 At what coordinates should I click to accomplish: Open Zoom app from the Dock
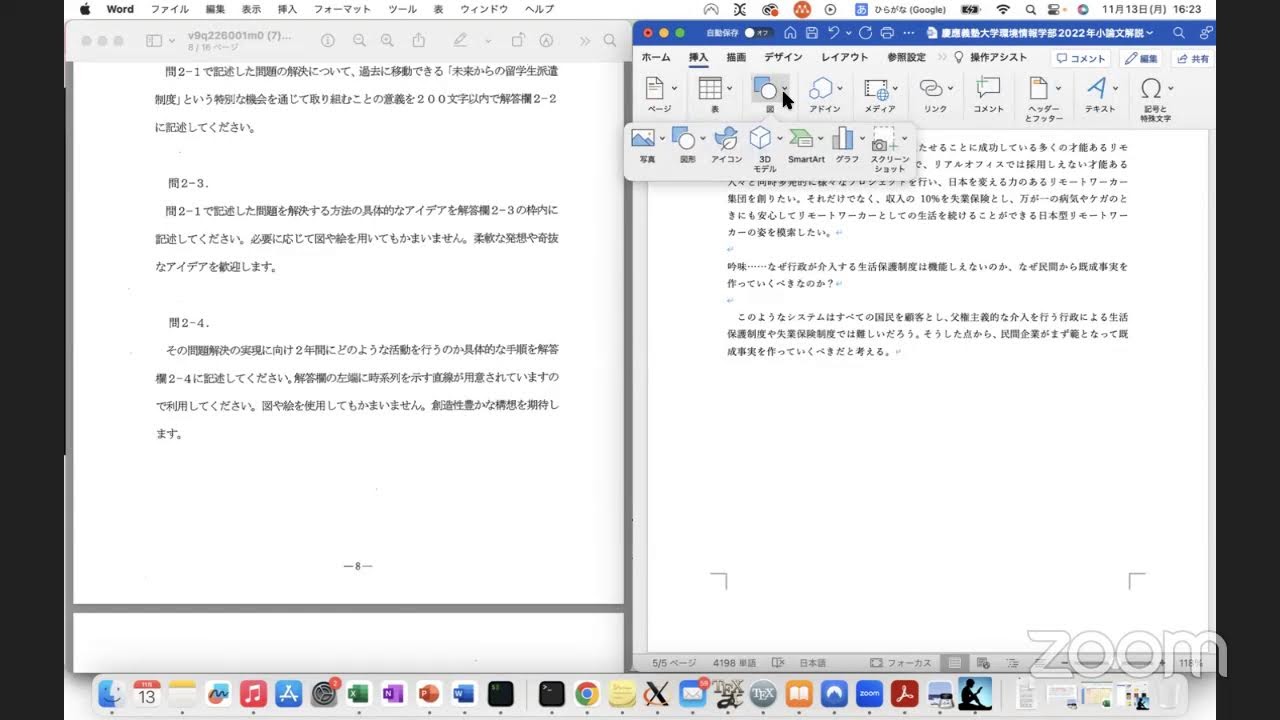coord(869,693)
